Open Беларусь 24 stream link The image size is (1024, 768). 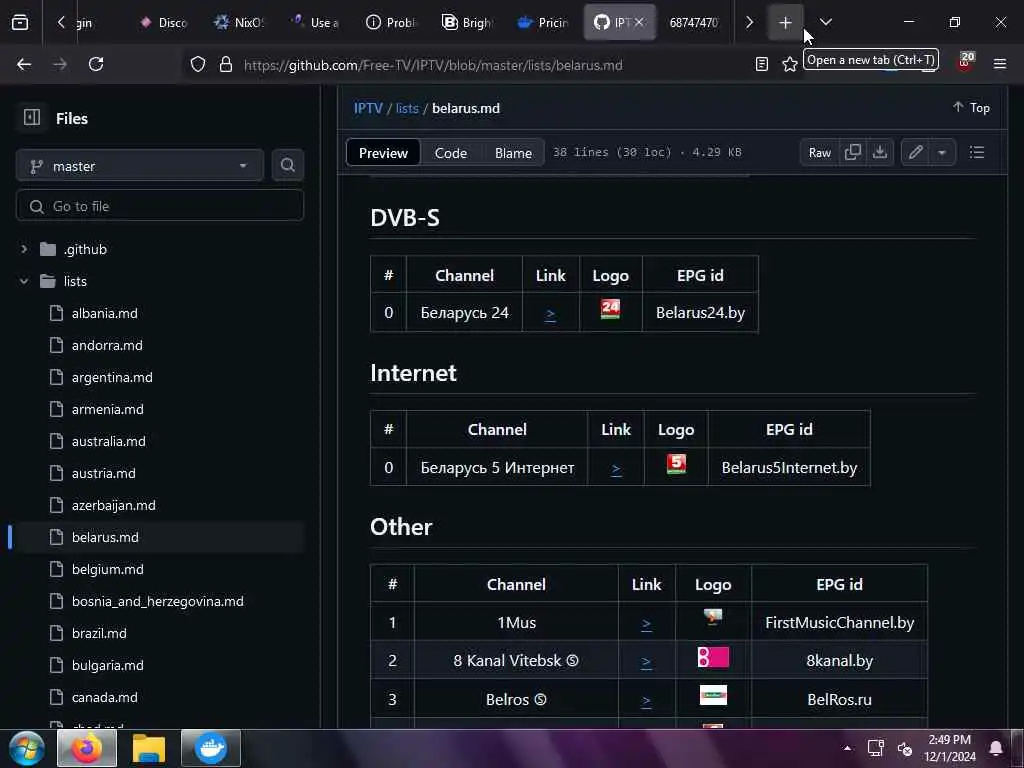tap(550, 313)
